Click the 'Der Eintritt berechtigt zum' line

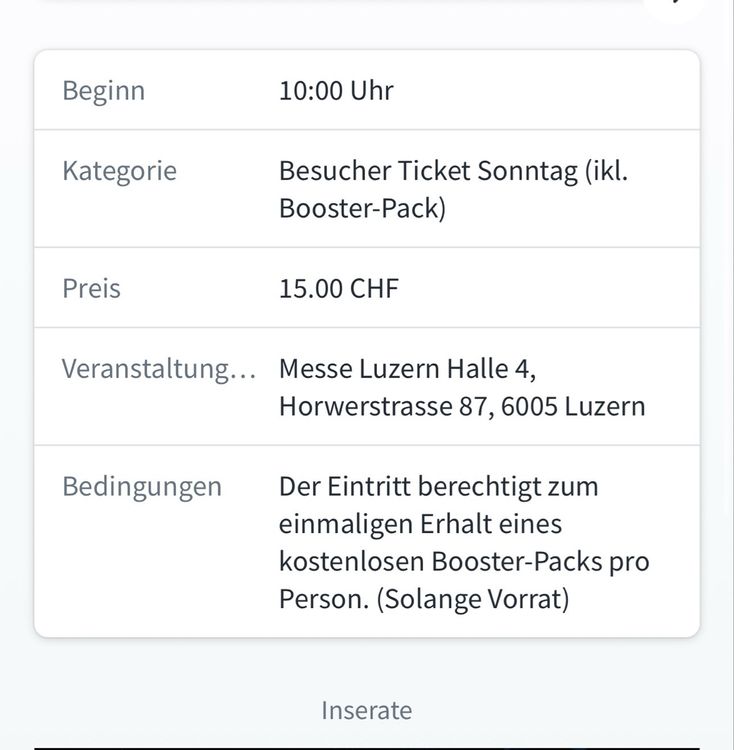click(x=438, y=487)
